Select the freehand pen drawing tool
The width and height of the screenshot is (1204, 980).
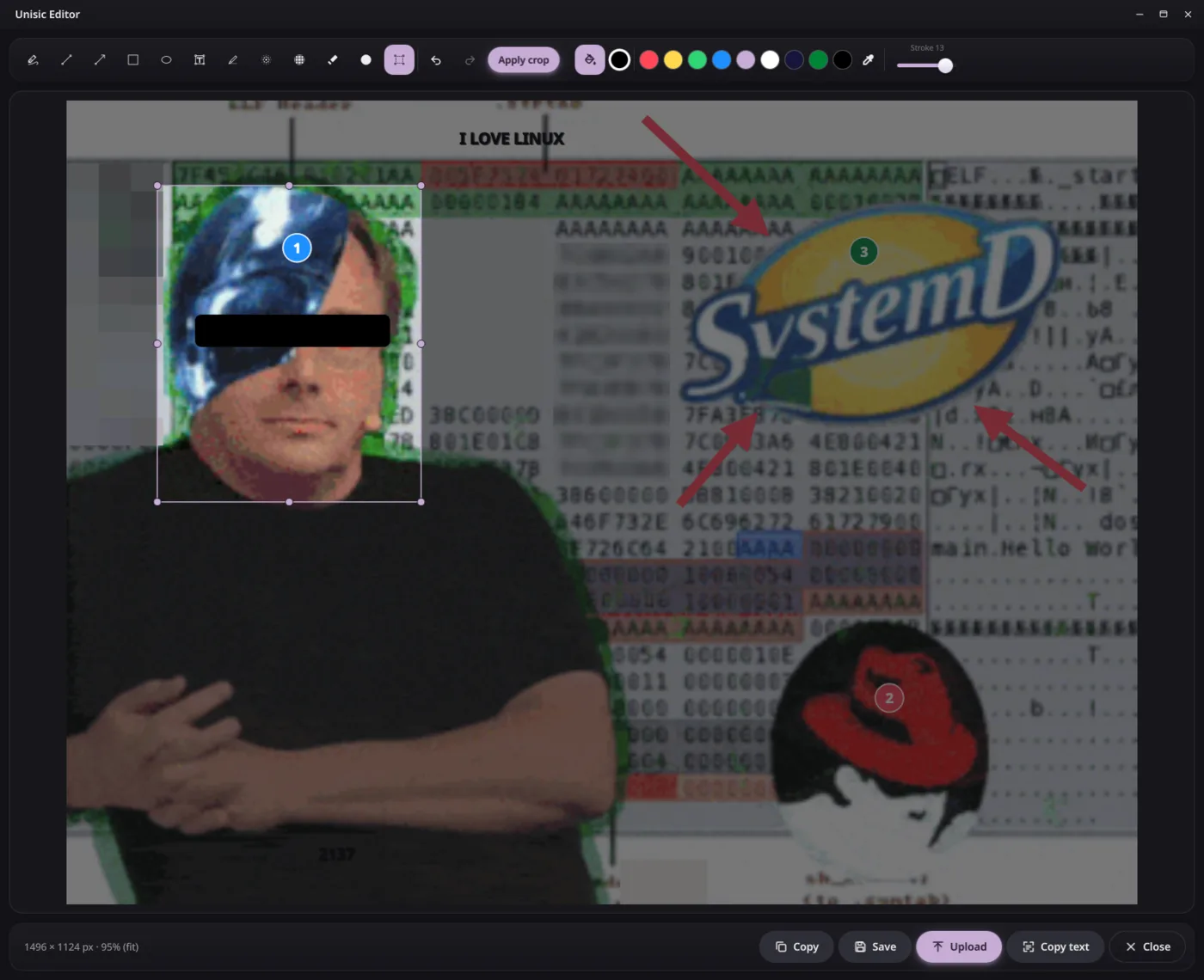(x=33, y=60)
